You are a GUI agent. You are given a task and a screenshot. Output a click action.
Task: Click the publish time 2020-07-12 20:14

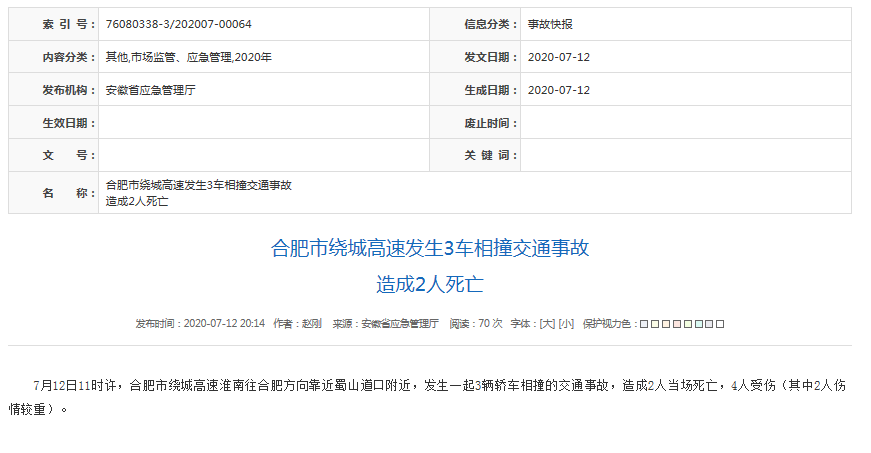pyautogui.click(x=224, y=324)
